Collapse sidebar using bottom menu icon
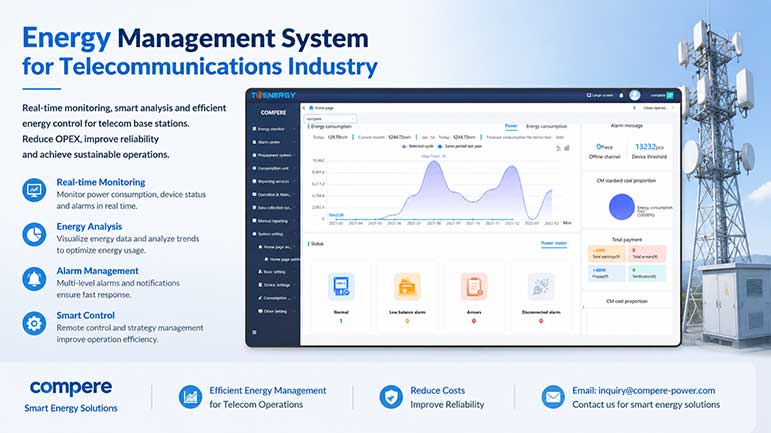 [254, 332]
